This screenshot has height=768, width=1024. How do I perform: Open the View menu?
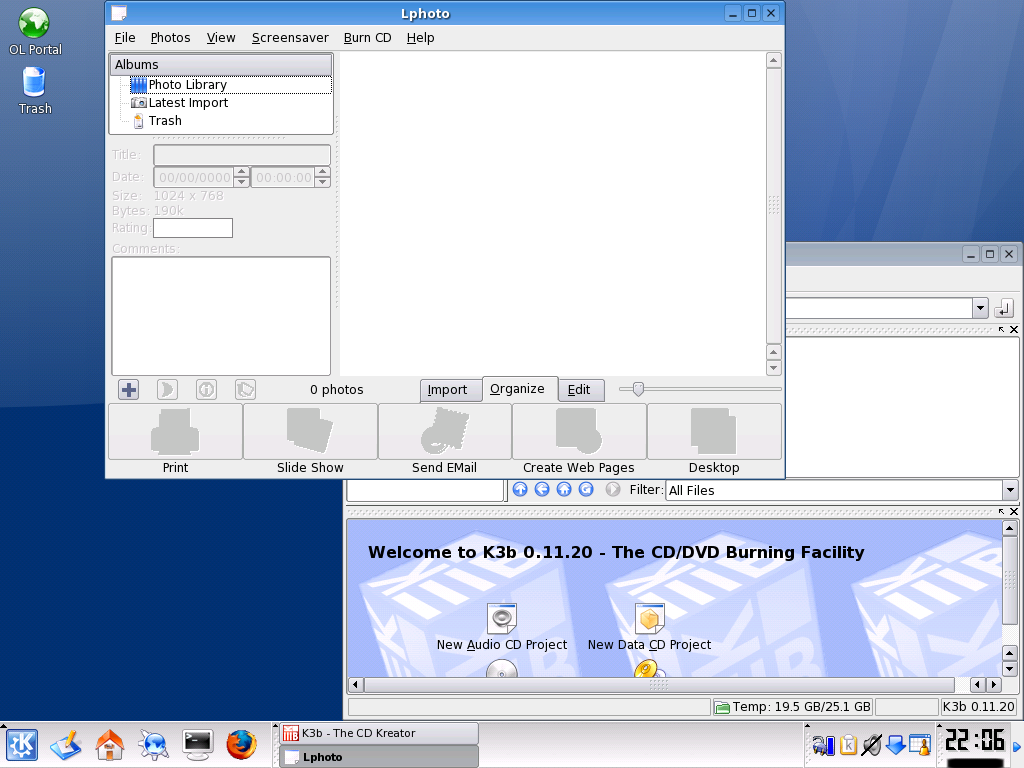[221, 38]
